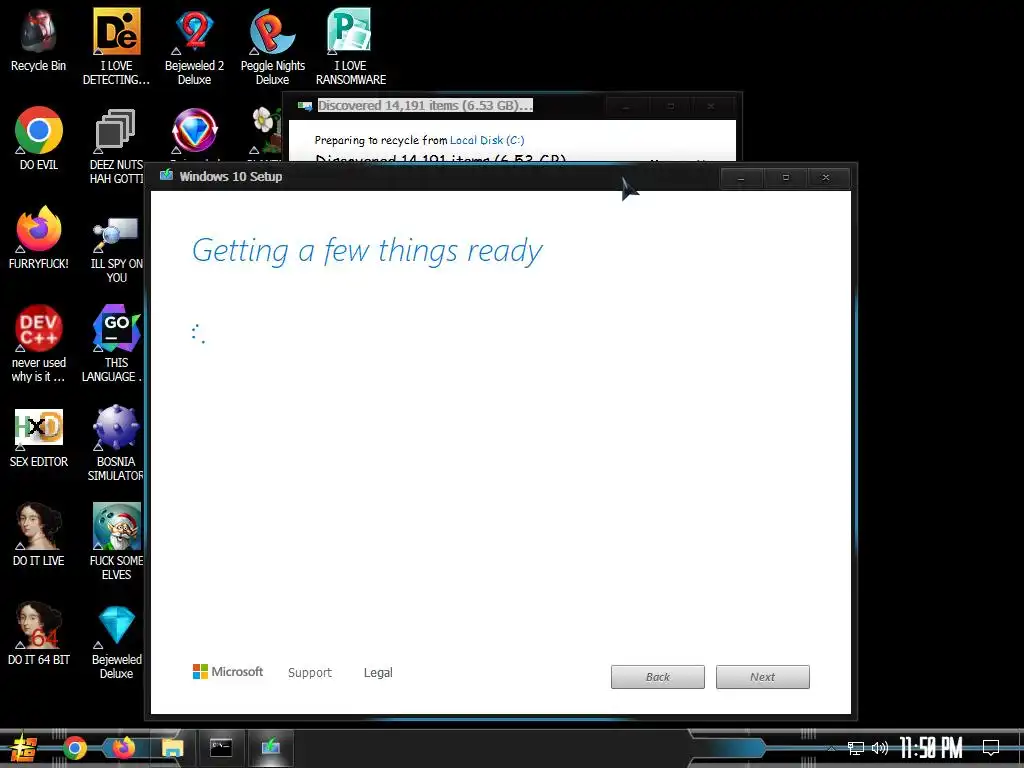Open the THIS LANGUAGE GoLand shortcut
Image resolution: width=1024 pixels, height=768 pixels.
[x=115, y=343]
